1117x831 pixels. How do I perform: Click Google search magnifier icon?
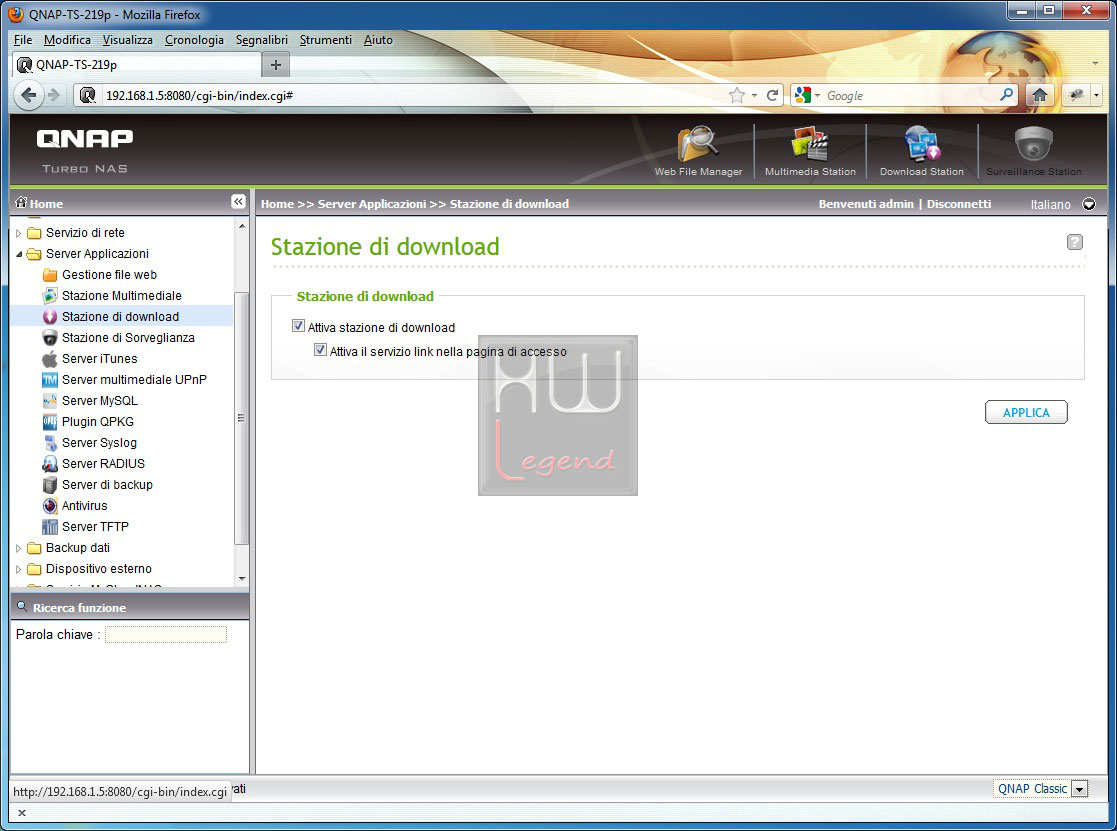coord(1006,95)
